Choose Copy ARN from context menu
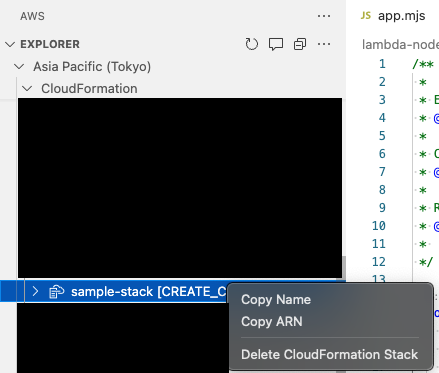The image size is (439, 373). [x=272, y=322]
